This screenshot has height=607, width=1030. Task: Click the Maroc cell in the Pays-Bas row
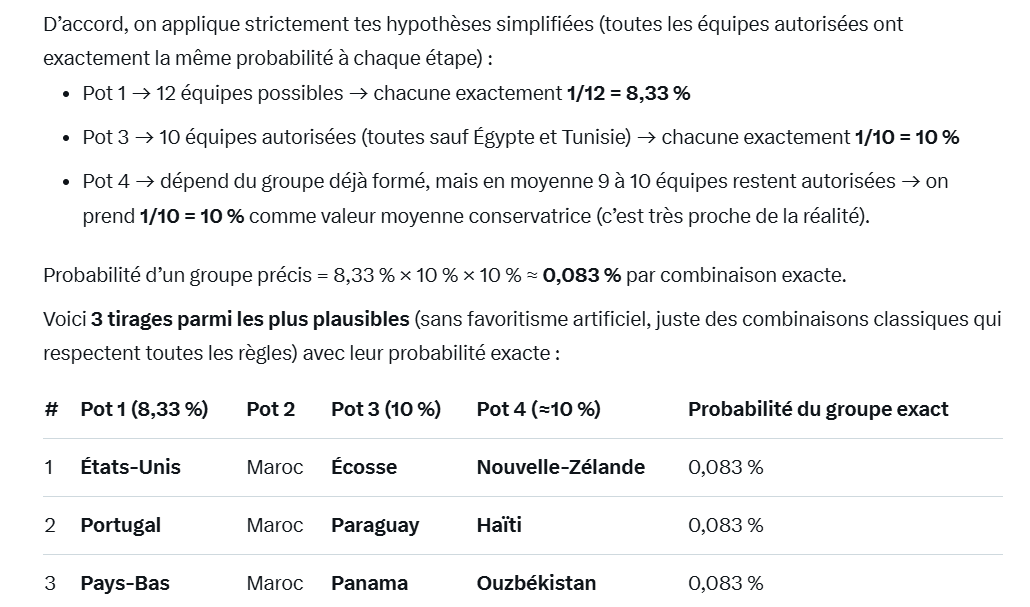coord(275,583)
